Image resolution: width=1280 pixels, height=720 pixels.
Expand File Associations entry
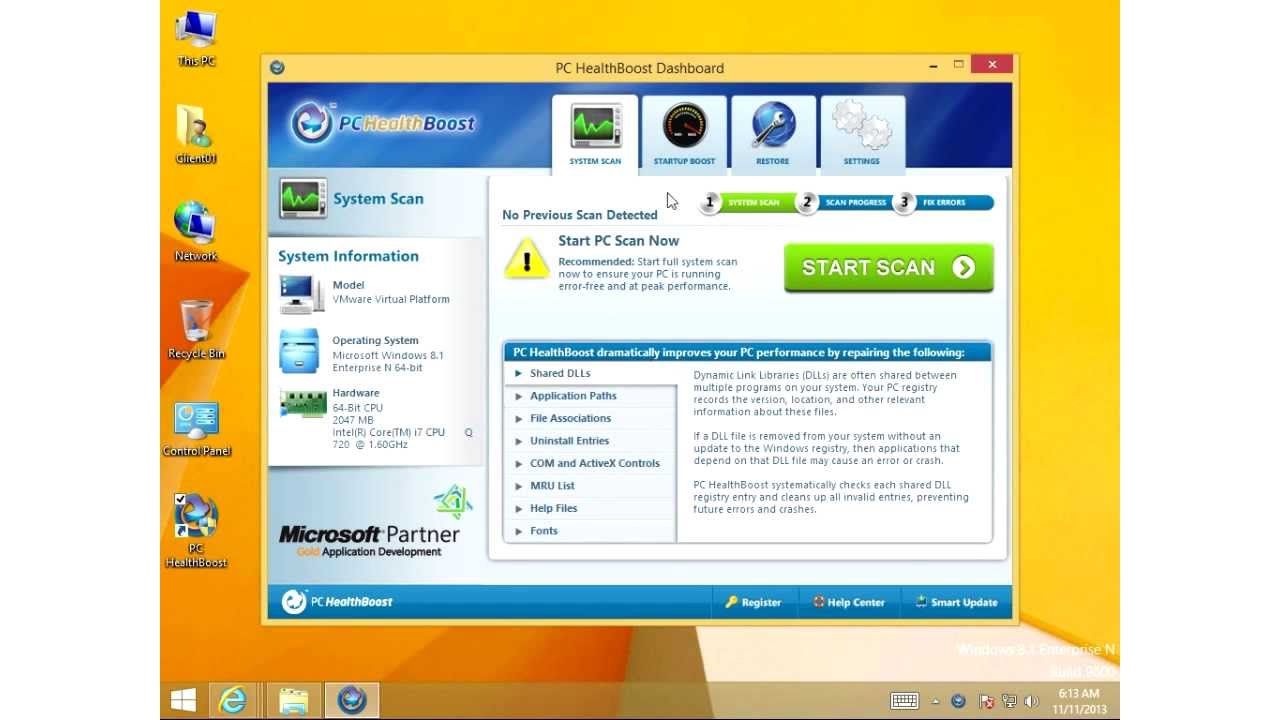(x=590, y=418)
